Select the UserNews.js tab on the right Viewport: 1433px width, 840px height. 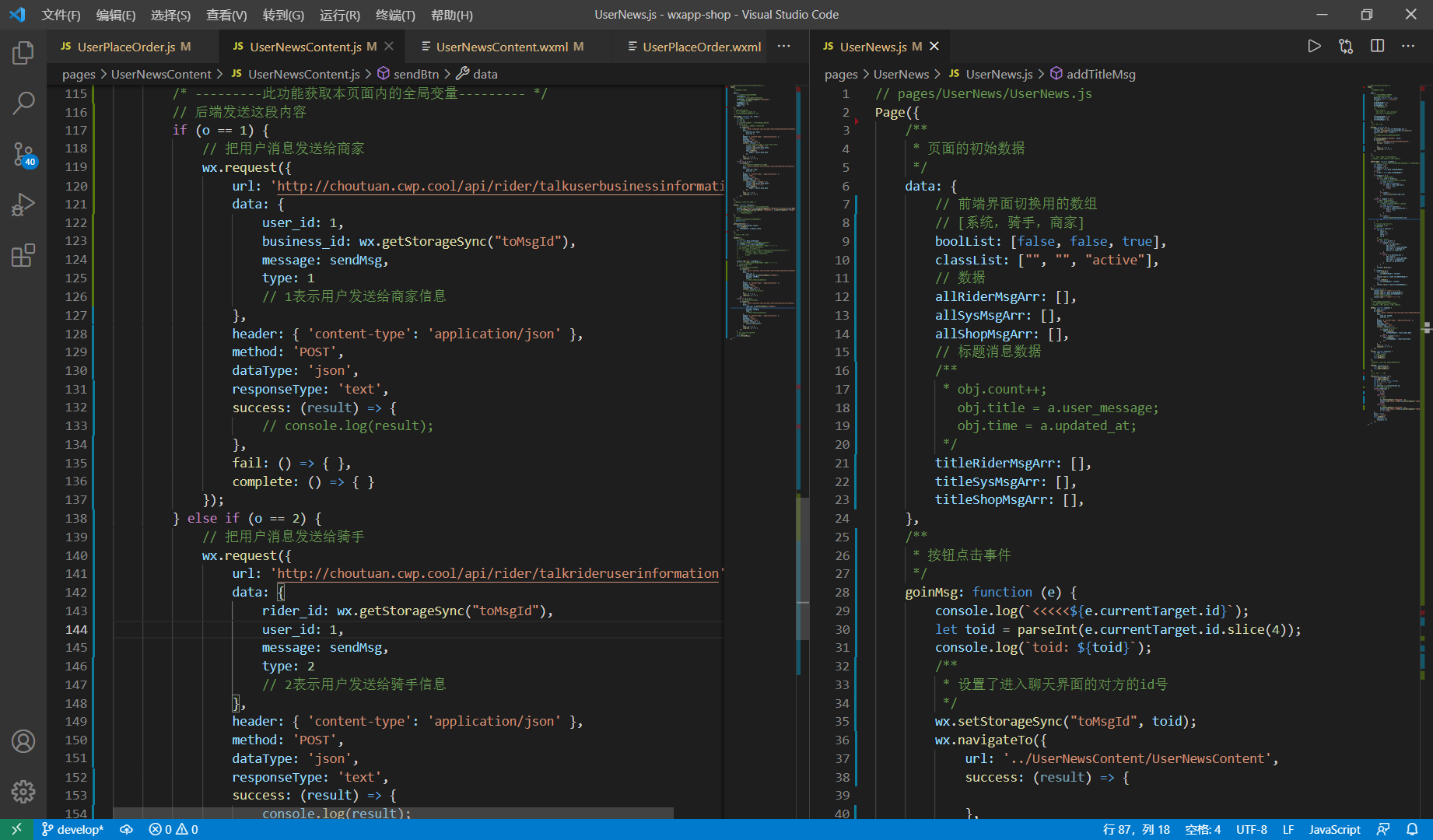coord(880,47)
